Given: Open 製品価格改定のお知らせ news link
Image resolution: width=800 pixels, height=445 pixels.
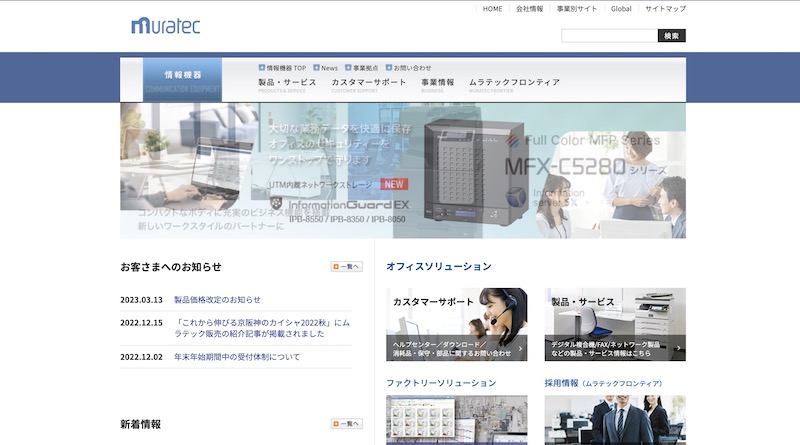Looking at the screenshot, I should tap(217, 300).
